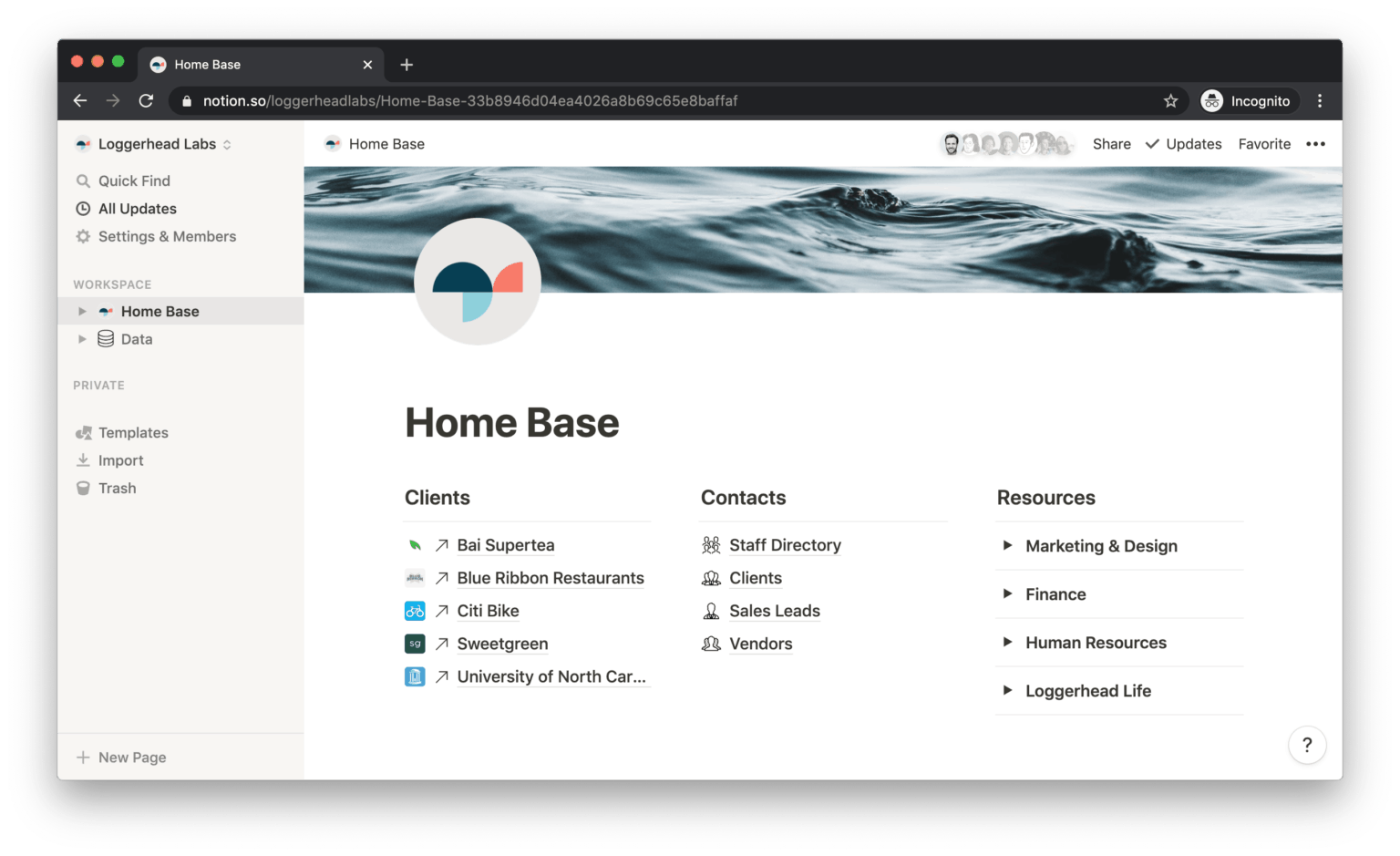1400x856 pixels.
Task: Toggle open Human Resources section
Action: tap(1007, 643)
